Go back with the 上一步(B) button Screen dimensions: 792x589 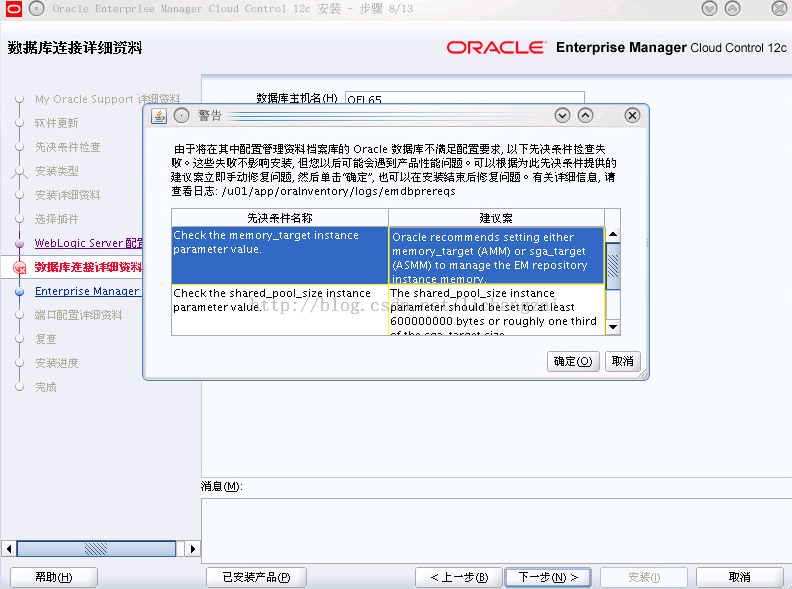click(x=459, y=577)
